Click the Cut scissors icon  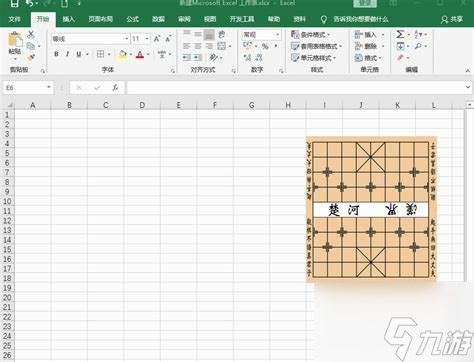point(31,34)
